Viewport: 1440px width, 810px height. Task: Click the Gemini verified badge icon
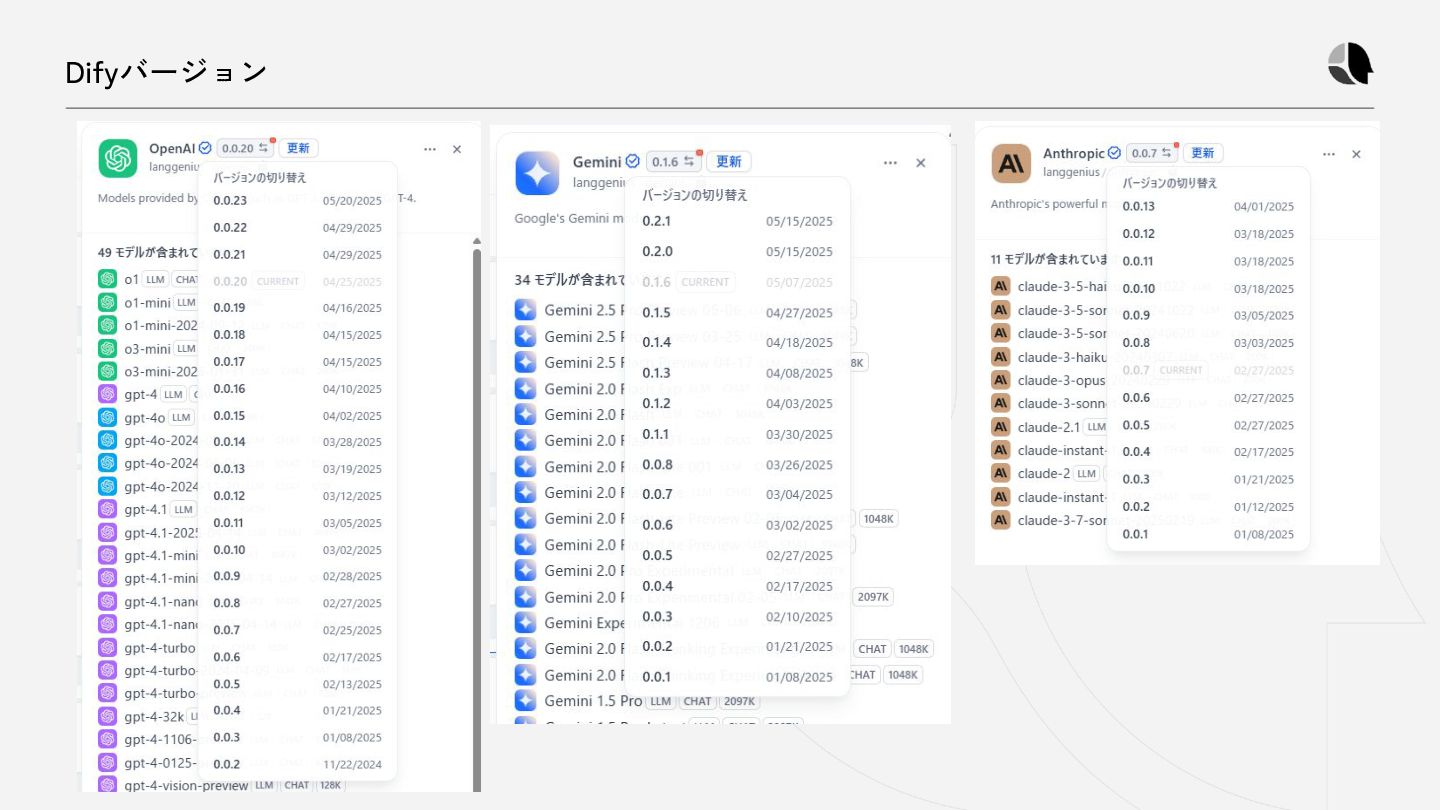633,161
